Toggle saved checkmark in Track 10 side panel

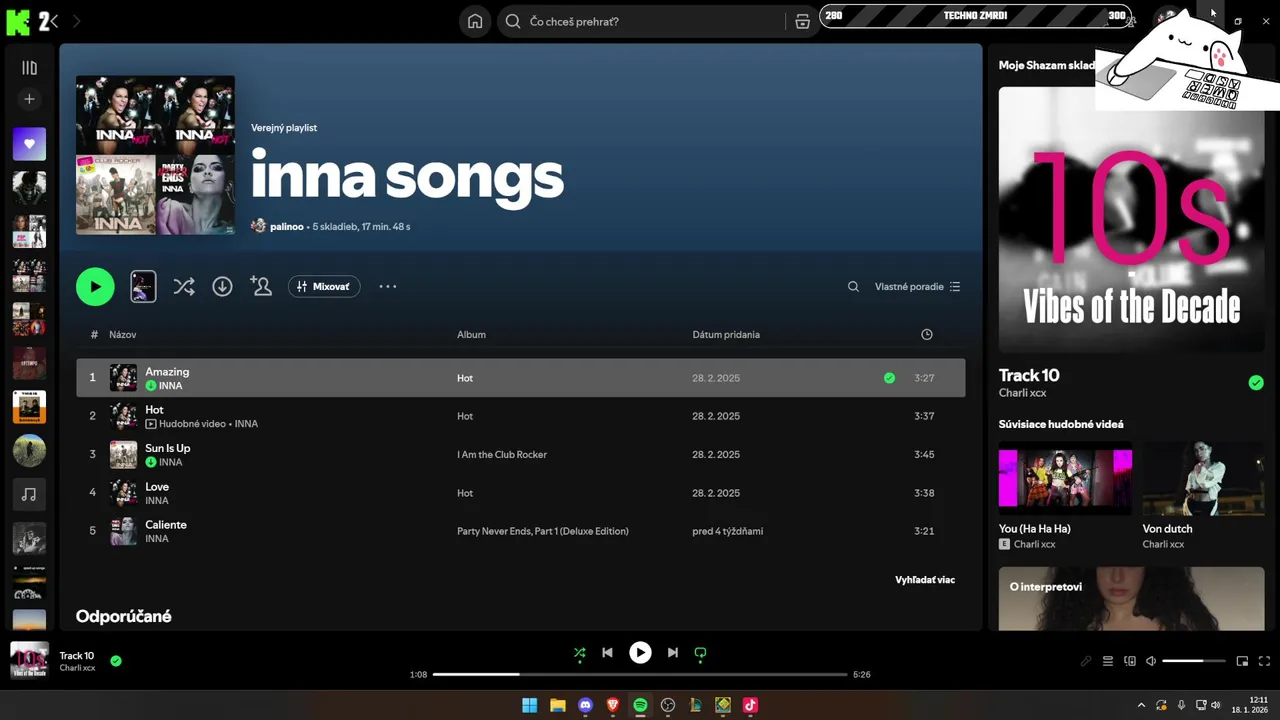click(x=1256, y=383)
